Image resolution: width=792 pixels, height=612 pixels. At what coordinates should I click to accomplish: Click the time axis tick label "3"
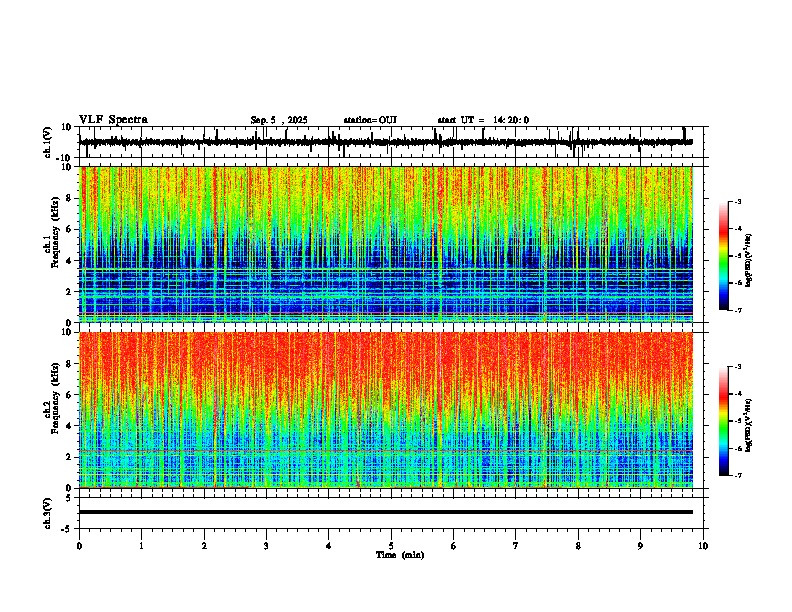[266, 546]
